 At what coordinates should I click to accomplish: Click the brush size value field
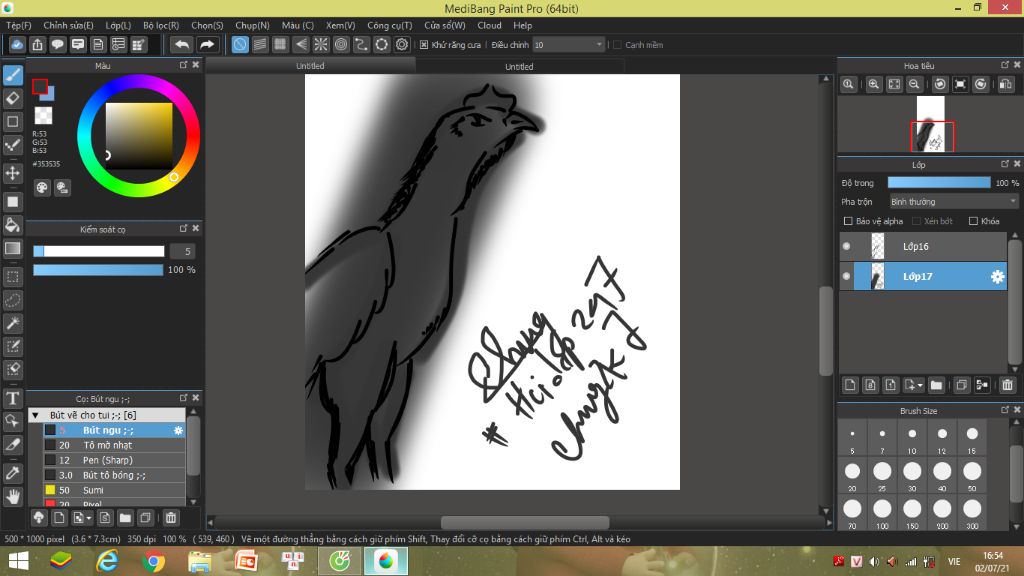182,251
